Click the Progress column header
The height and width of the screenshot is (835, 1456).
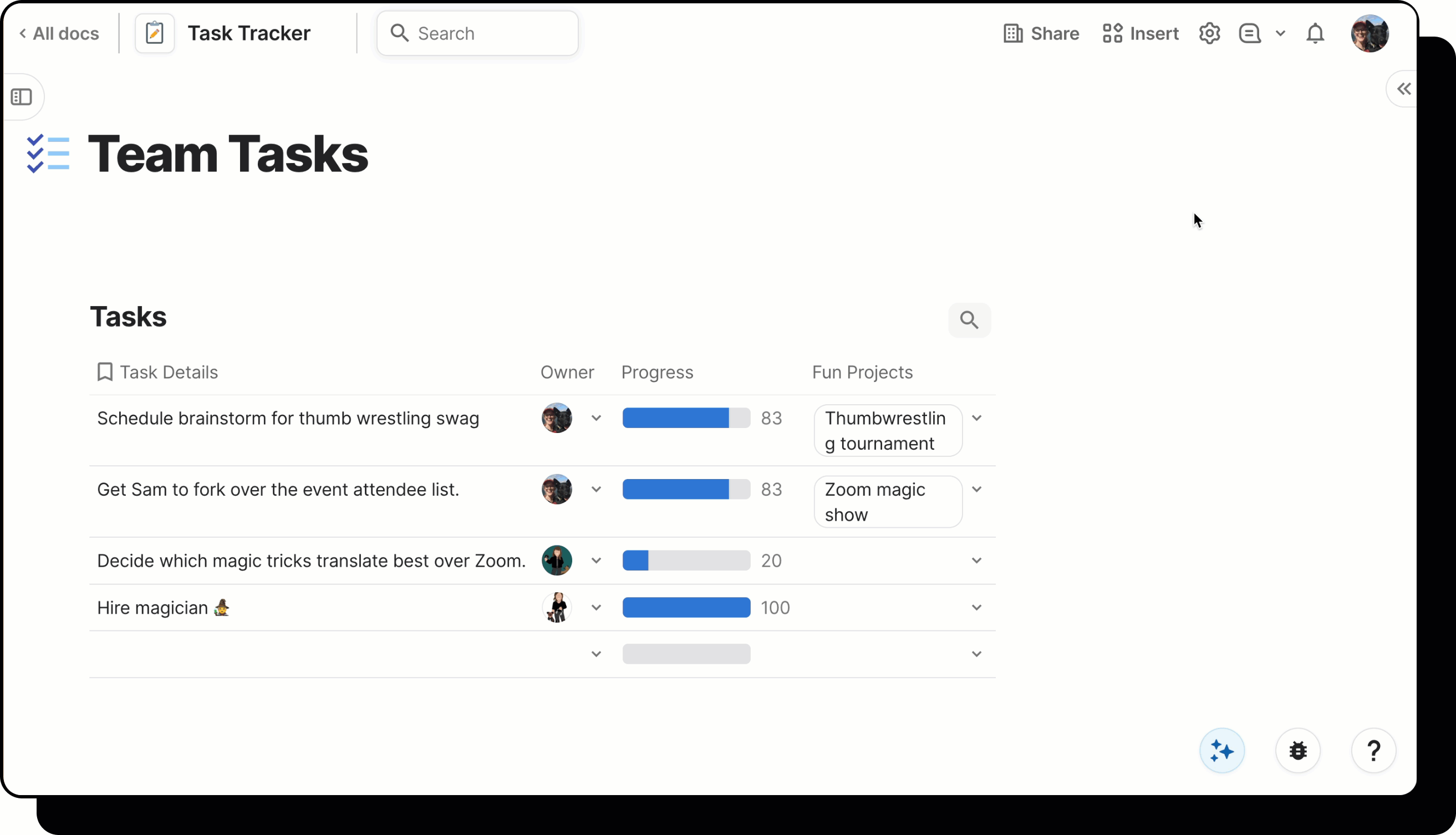point(657,372)
